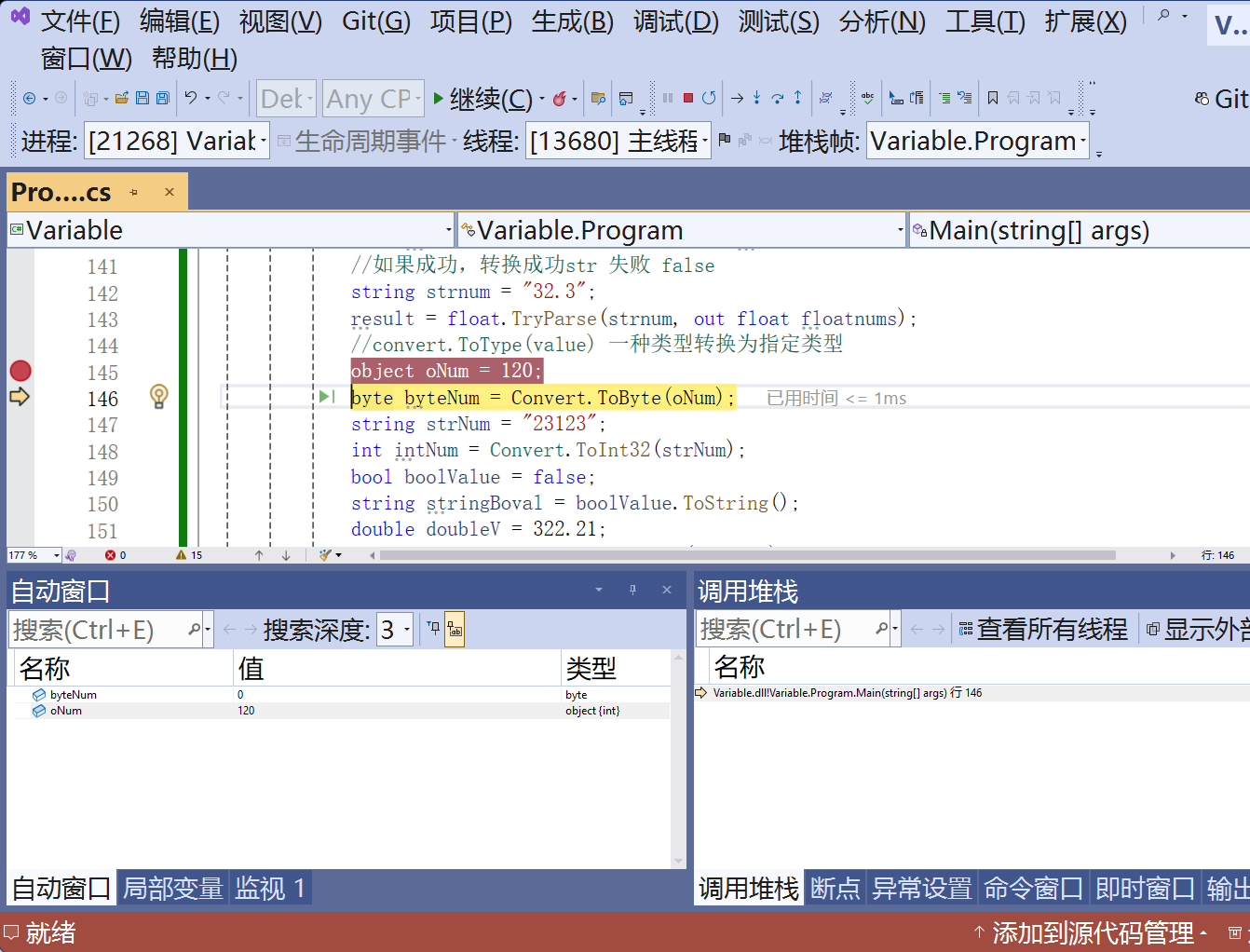Viewport: 1250px width, 952px height.
Task: Click the Step Into arrow icon
Action: click(x=756, y=98)
